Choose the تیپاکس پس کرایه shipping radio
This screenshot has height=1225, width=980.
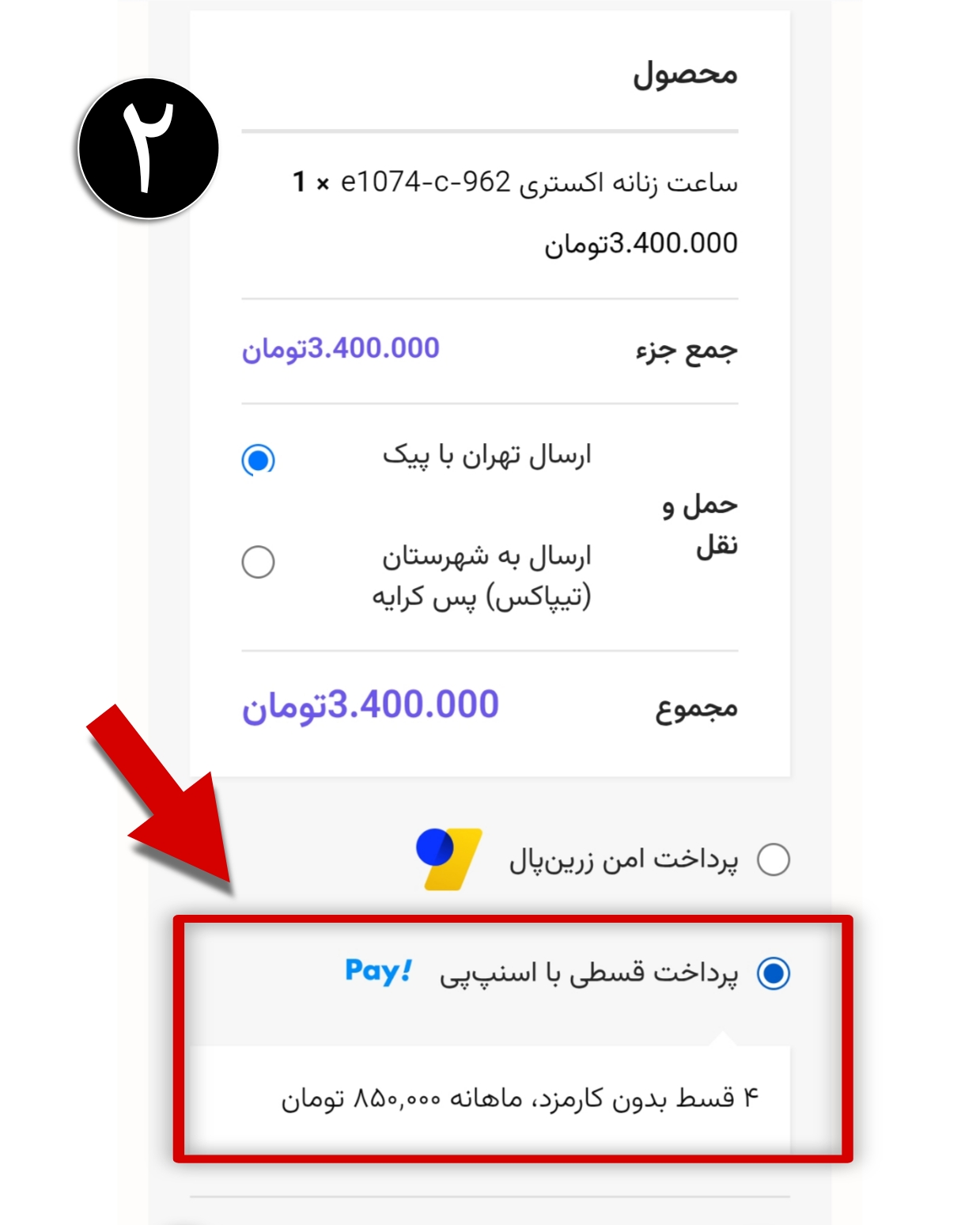258,562
